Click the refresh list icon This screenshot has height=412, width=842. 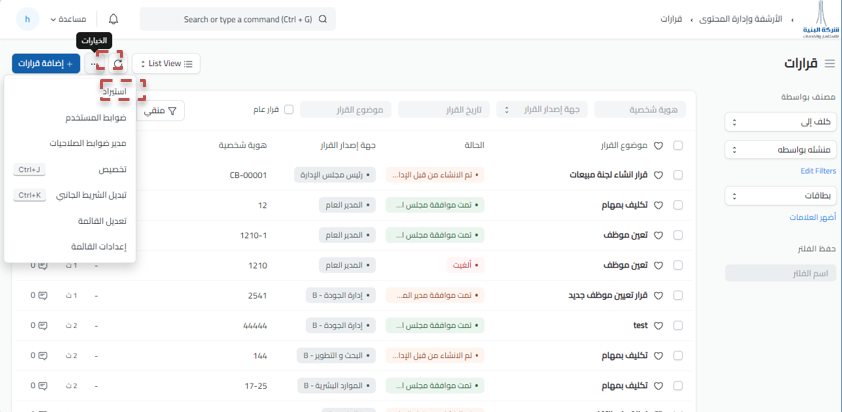click(118, 63)
